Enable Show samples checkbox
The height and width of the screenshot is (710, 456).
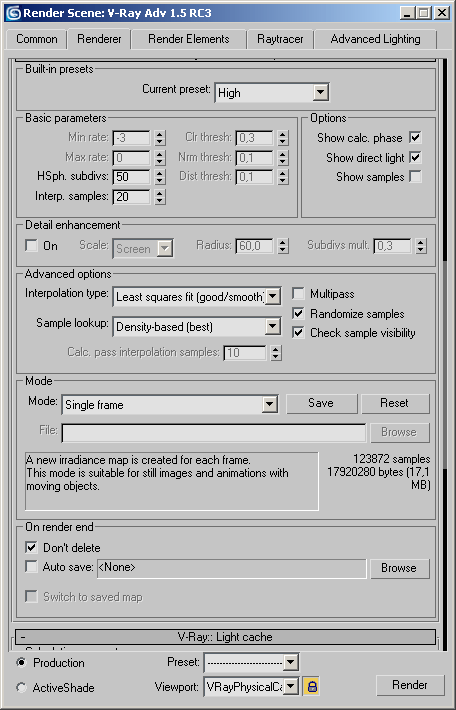[415, 177]
